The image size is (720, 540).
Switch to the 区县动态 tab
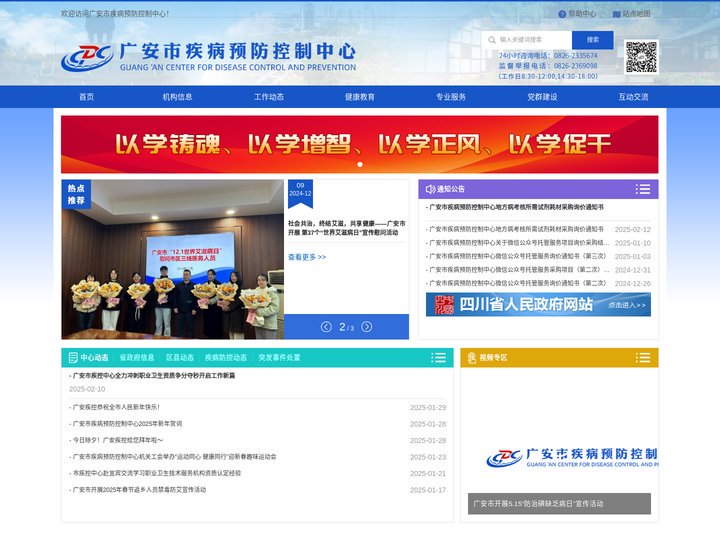point(180,358)
